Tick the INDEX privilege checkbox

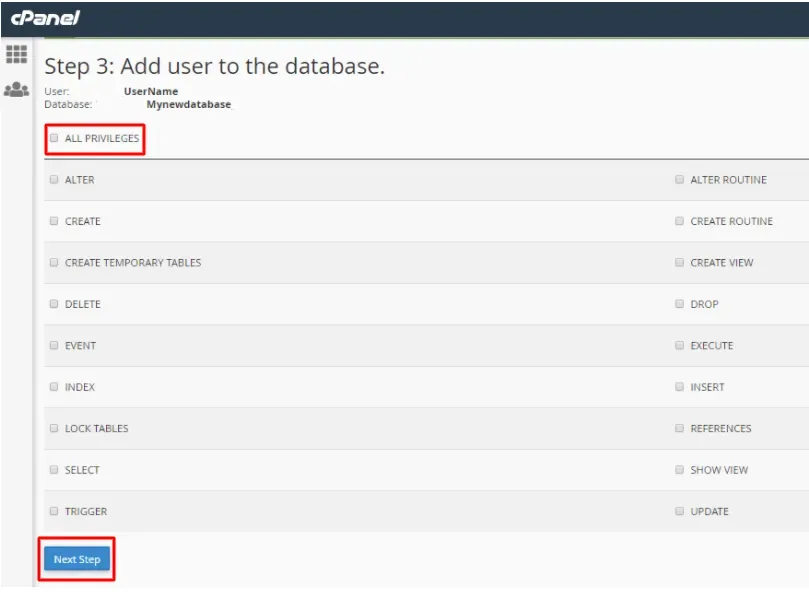54,386
